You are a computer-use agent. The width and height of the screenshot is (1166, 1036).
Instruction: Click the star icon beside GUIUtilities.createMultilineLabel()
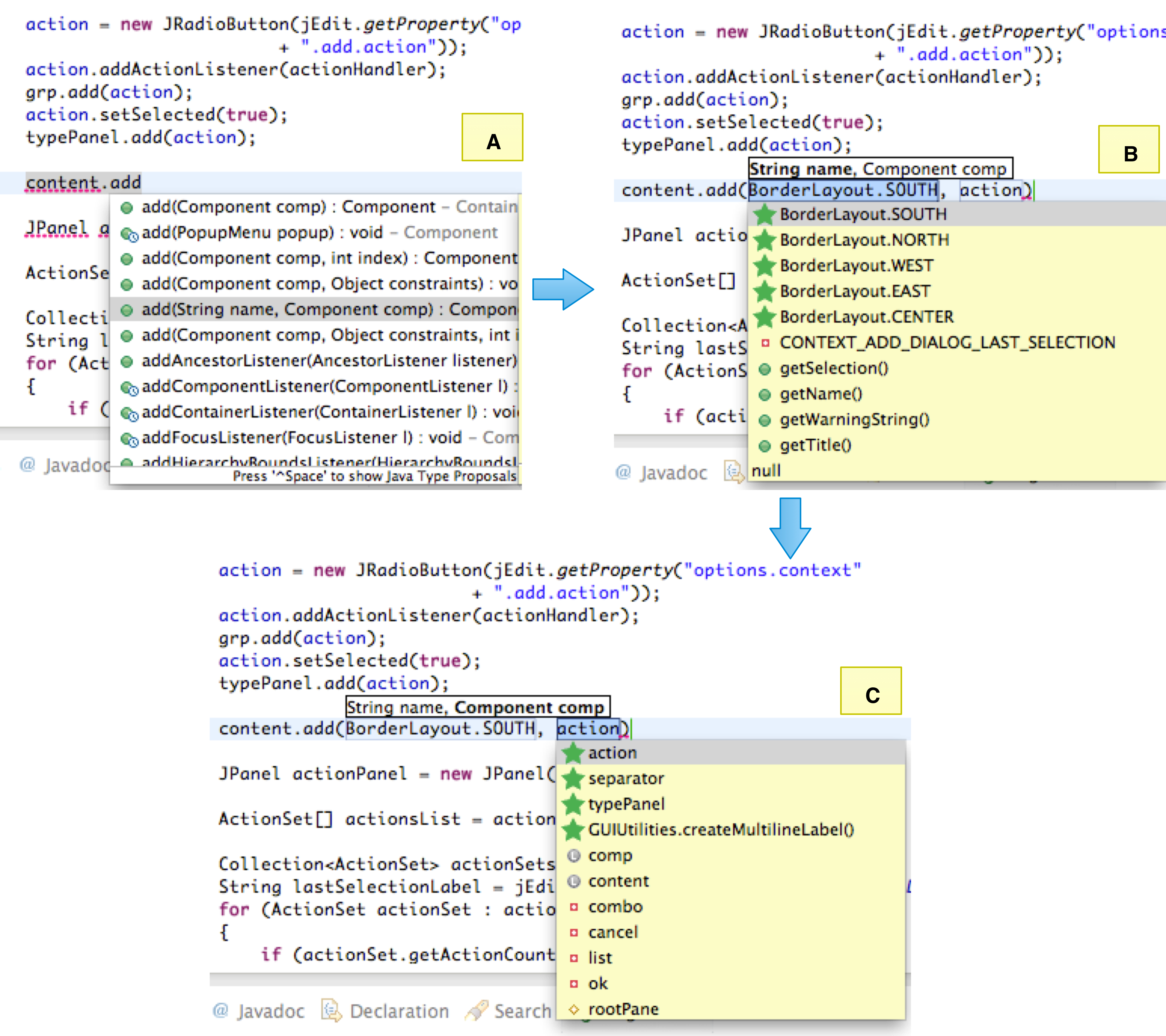573,830
